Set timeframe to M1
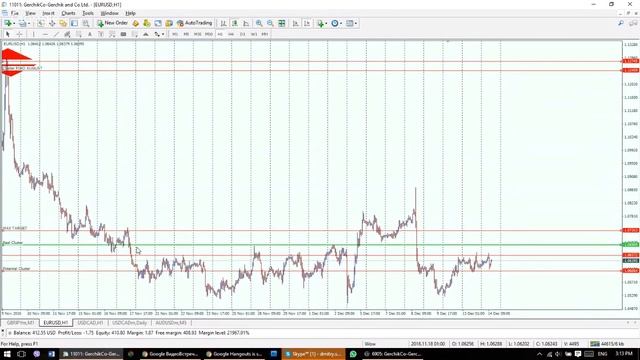Screen dimensions: 640x360 pyautogui.click(x=175, y=34)
